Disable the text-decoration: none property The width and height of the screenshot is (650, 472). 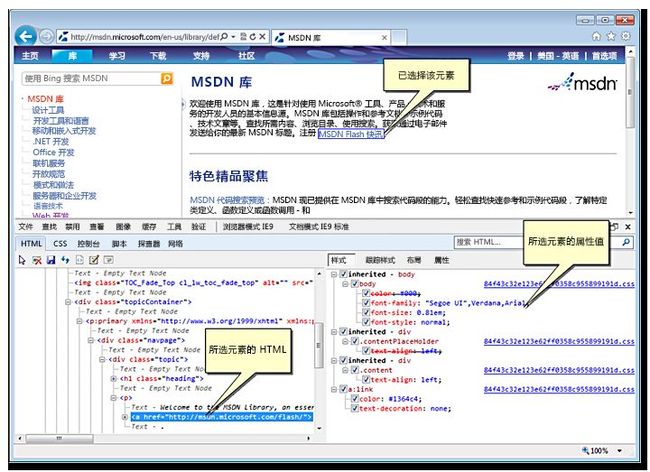pos(354,408)
